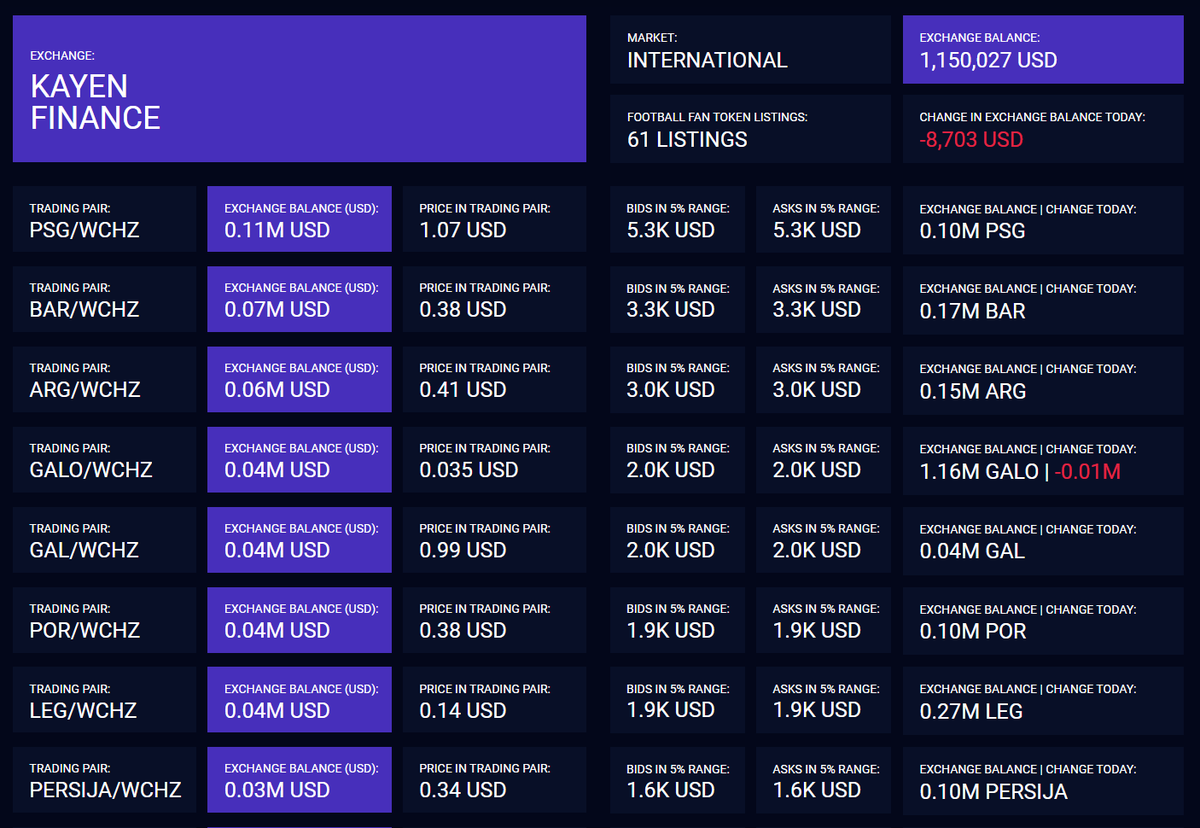Select the LEG/WCHZ trading pair

[x=105, y=700]
